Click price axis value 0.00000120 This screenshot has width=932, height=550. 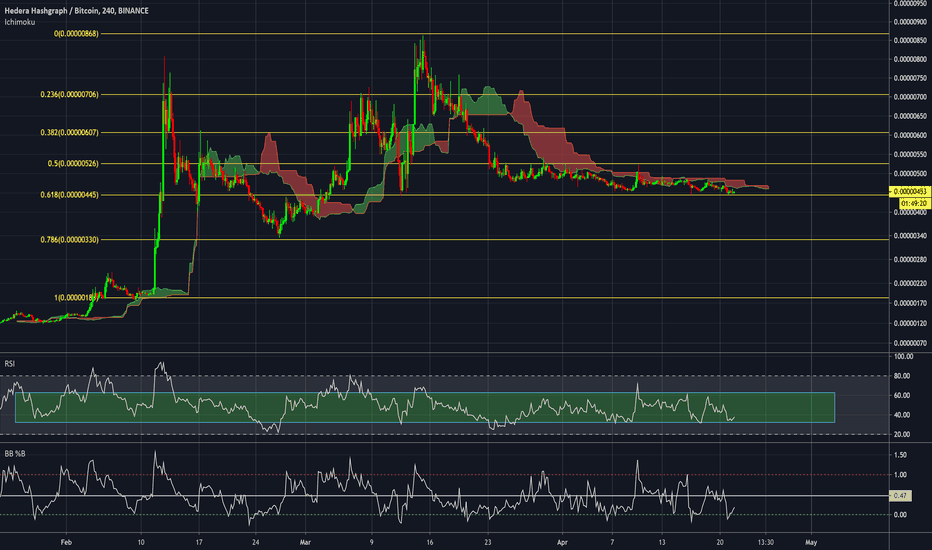909,323
